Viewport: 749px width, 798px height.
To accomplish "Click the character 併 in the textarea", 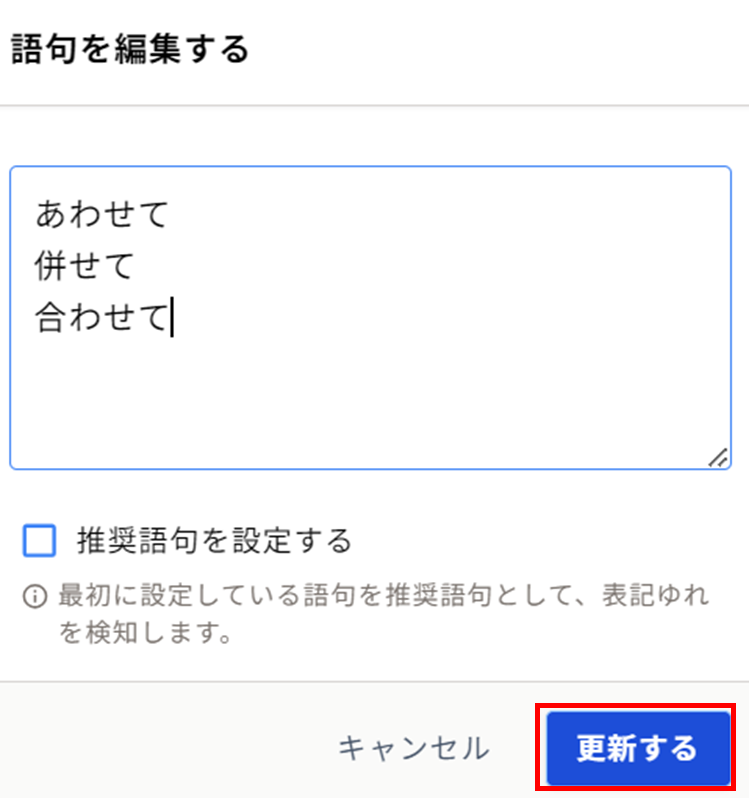I will pyautogui.click(x=50, y=266).
